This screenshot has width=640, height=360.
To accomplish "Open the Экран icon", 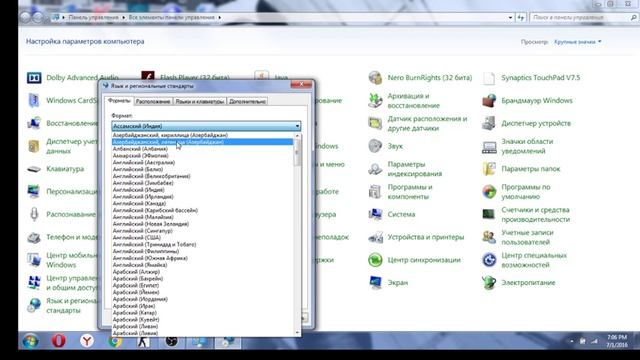I will [375, 282].
